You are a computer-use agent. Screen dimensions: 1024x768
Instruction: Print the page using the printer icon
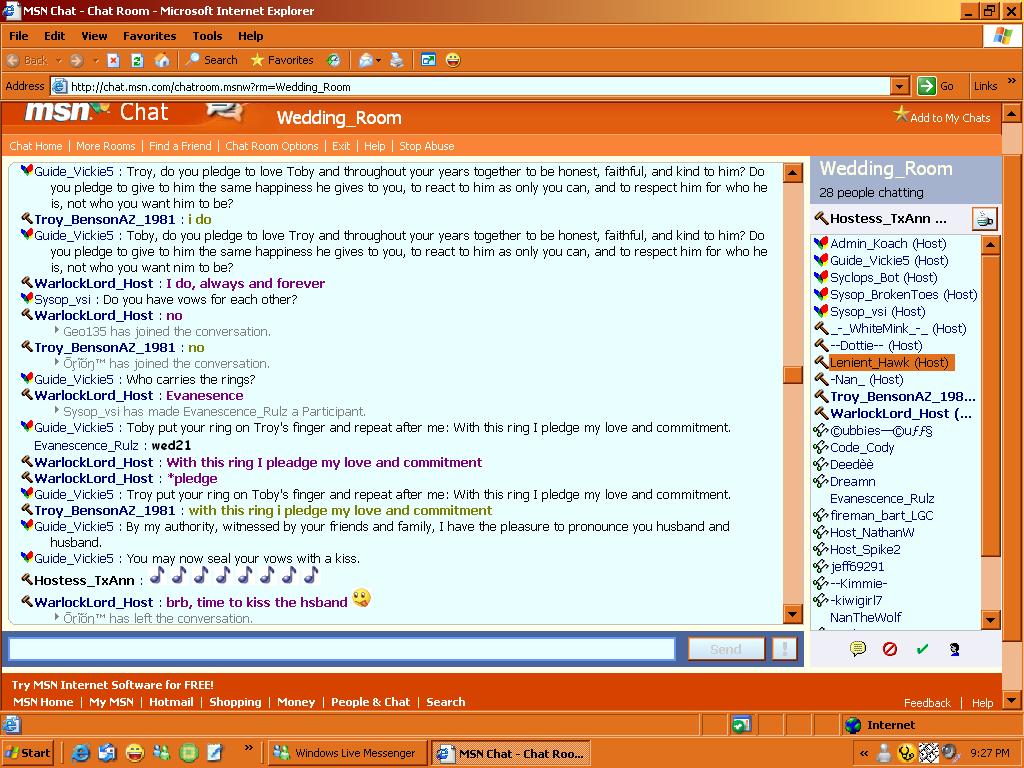pos(396,61)
